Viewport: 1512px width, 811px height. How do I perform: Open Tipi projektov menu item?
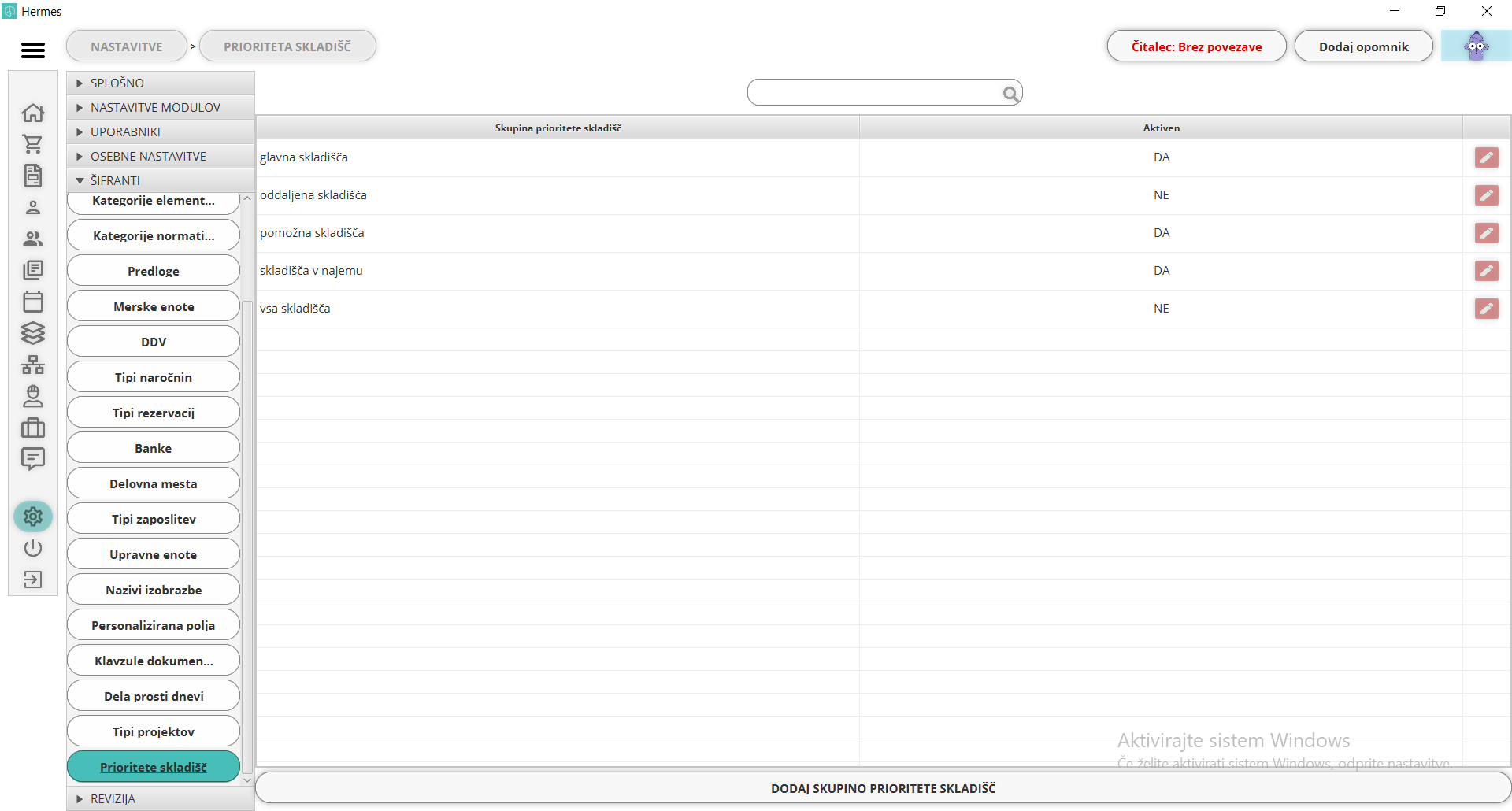(x=154, y=731)
